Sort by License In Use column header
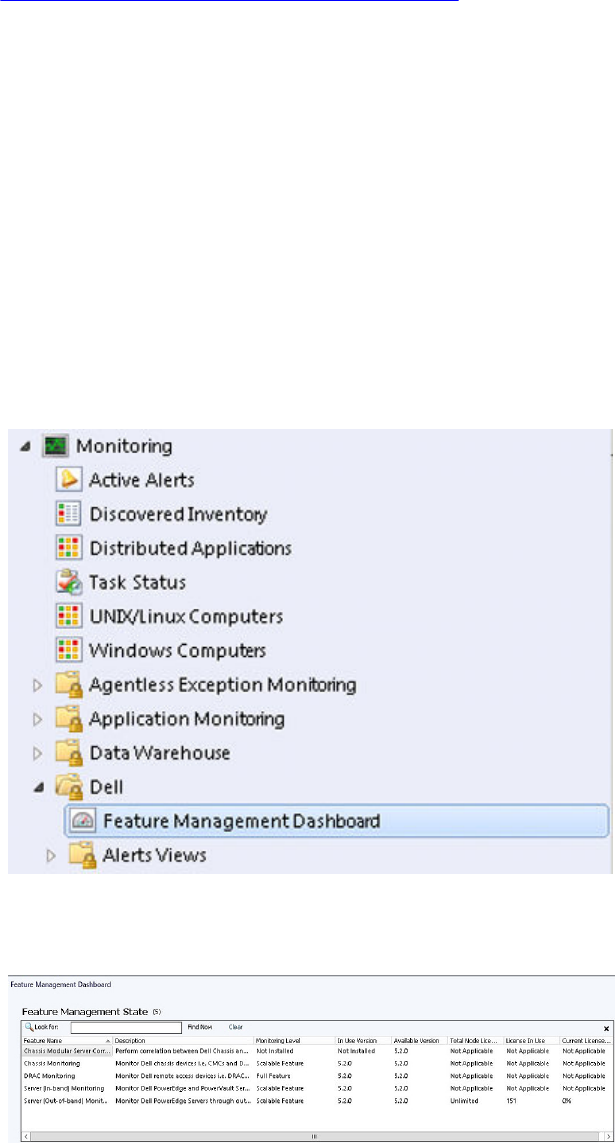Image resolution: width=615 pixels, height=1143 pixels. [531, 1040]
